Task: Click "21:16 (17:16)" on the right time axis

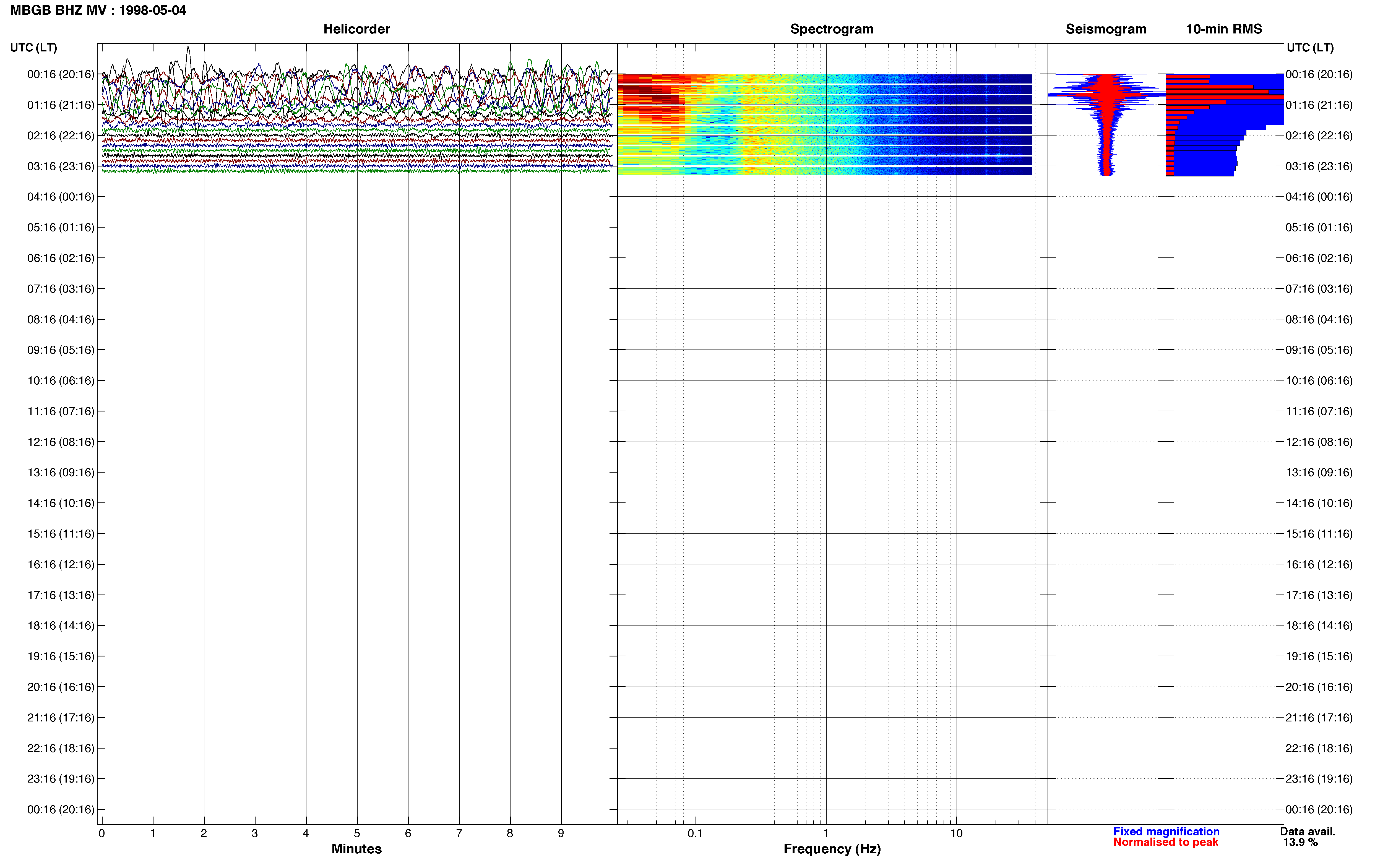Action: click(x=1319, y=718)
